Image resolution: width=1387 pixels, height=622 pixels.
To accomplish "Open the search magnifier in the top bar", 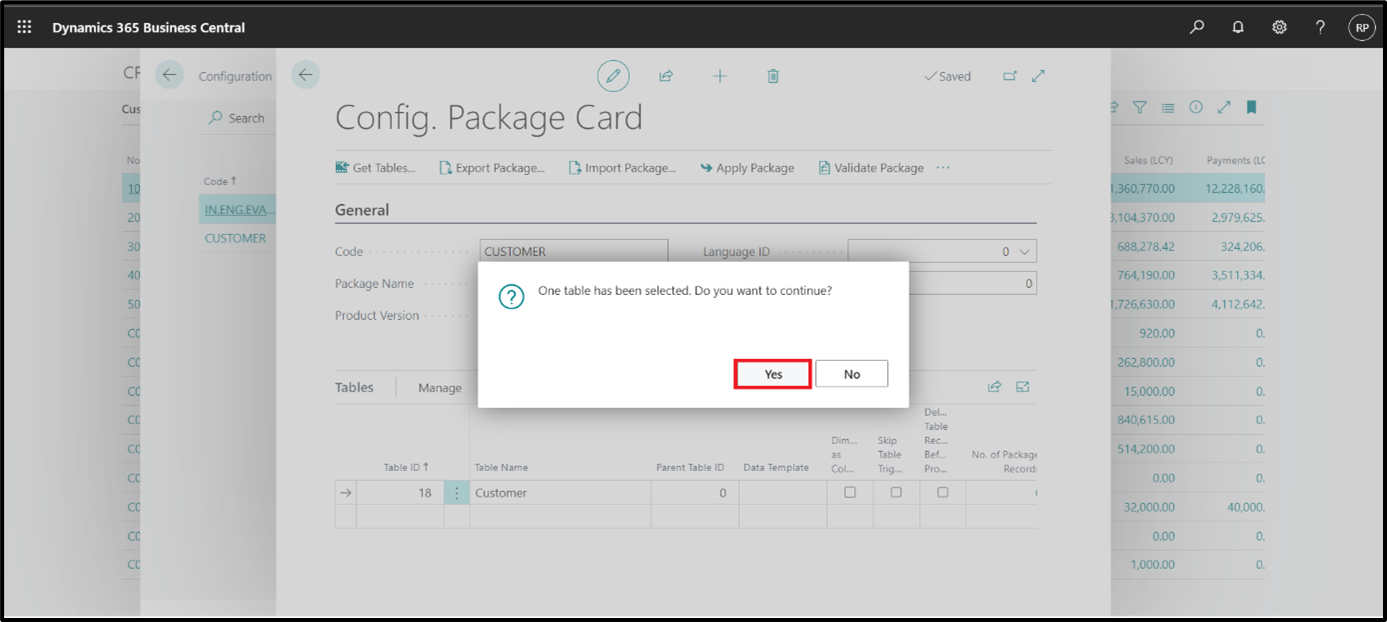I will tap(1196, 27).
